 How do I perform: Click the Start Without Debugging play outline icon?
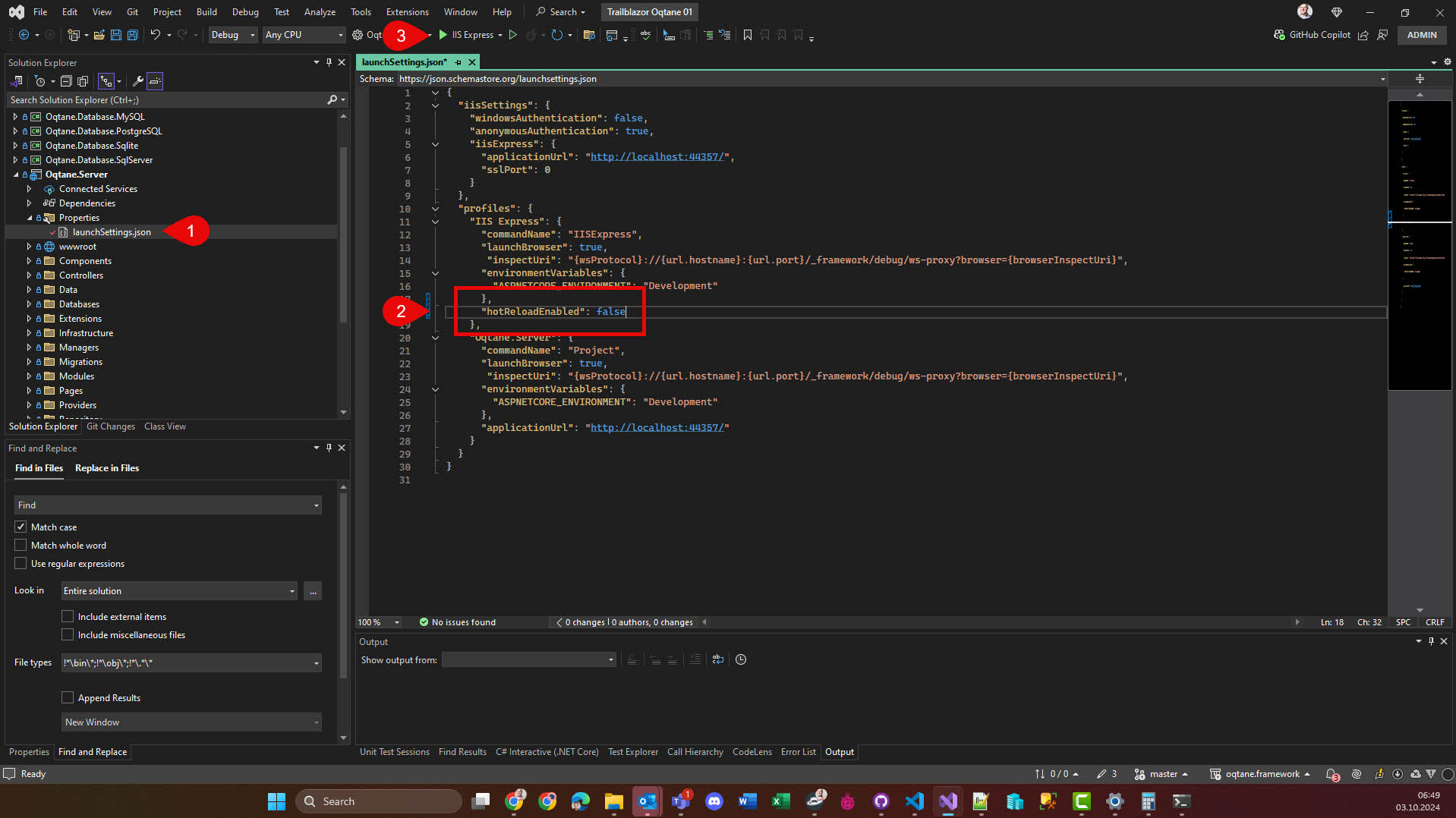513,35
